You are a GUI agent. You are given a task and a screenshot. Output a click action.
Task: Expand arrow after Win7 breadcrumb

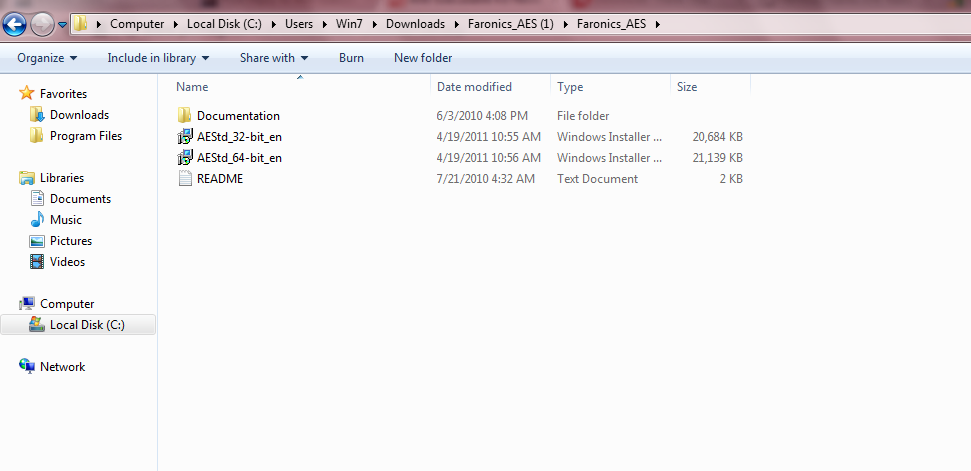[x=375, y=25]
